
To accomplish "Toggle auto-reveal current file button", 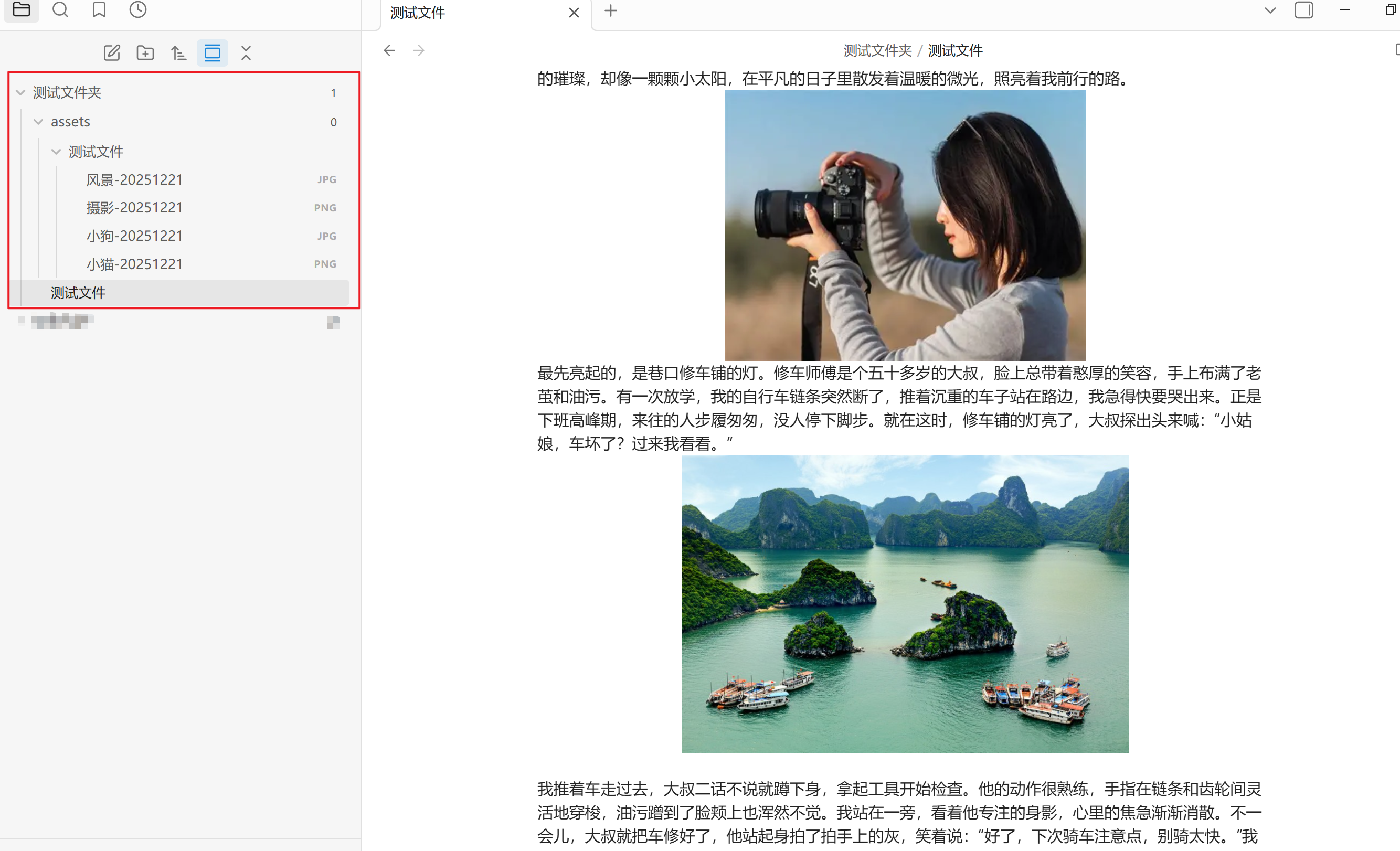I will (x=212, y=53).
